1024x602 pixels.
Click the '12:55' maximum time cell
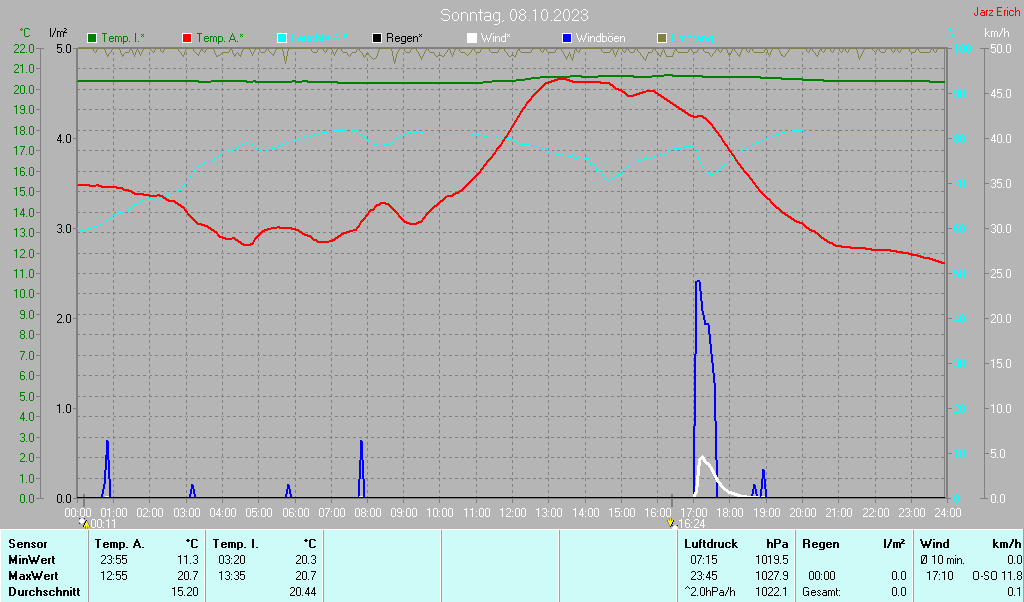[x=114, y=577]
